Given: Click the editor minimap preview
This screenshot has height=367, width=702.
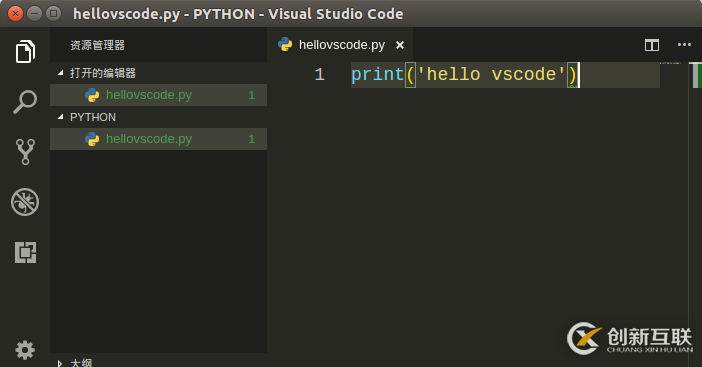Looking at the screenshot, I should pos(670,64).
